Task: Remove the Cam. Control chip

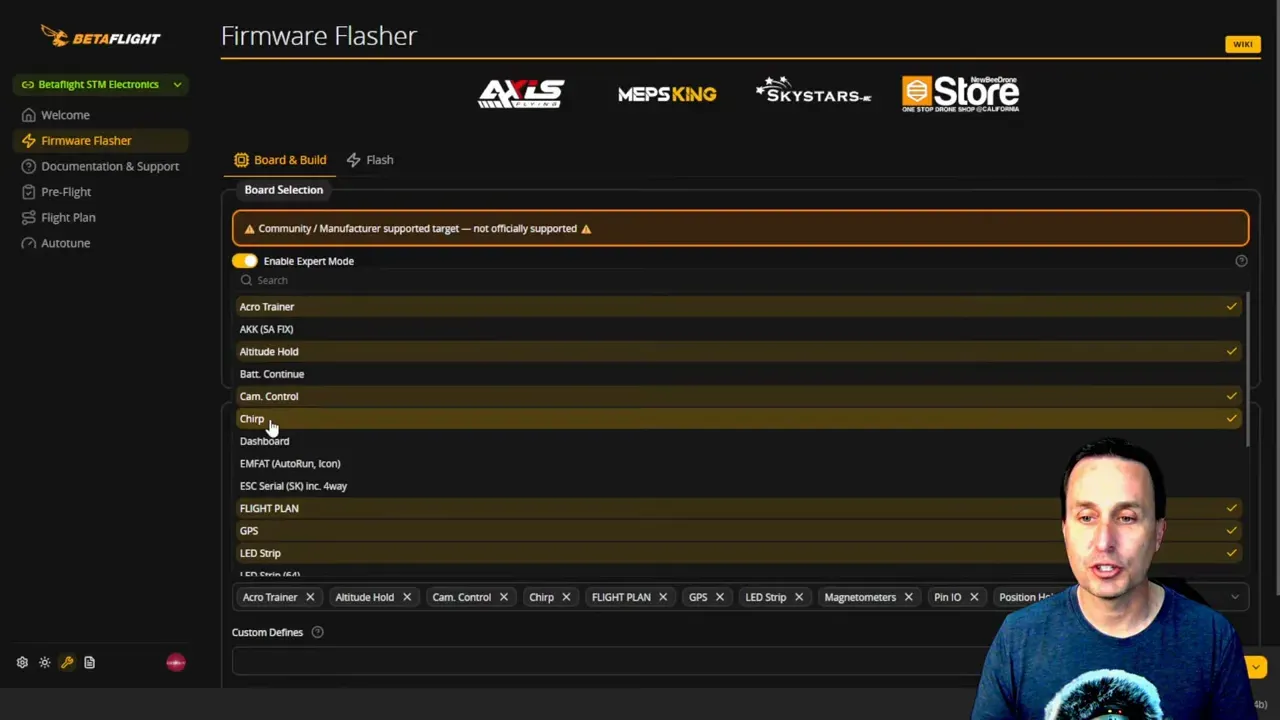Action: point(503,597)
